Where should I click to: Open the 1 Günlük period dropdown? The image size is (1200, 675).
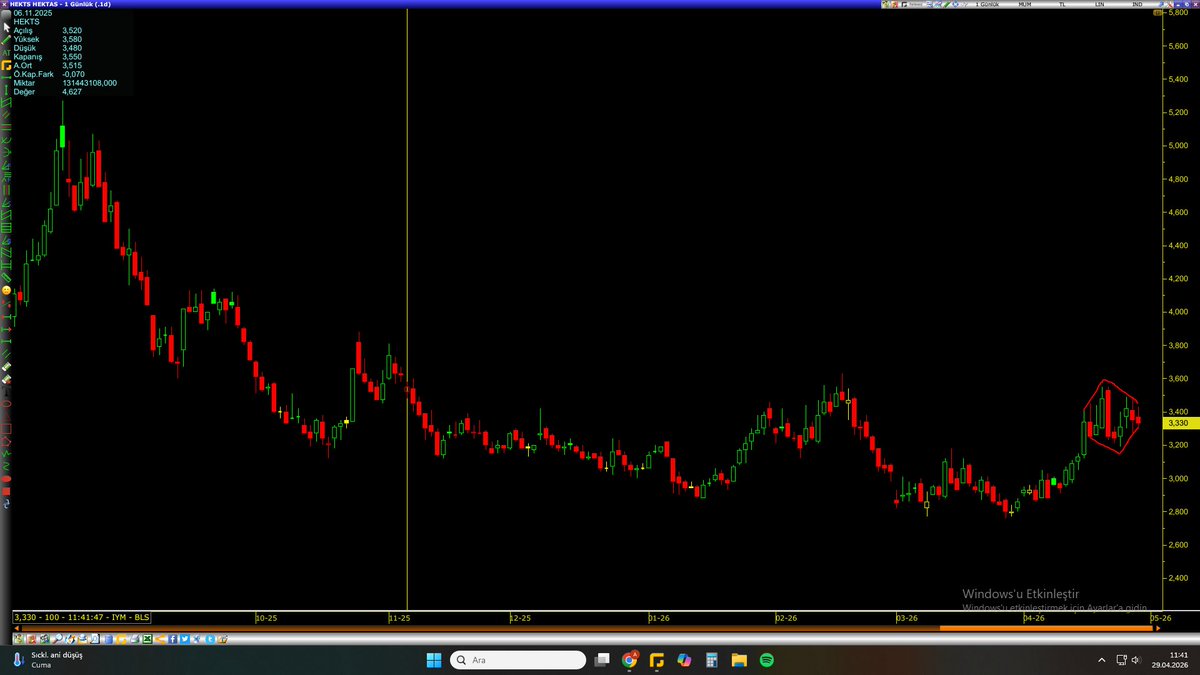(x=987, y=5)
